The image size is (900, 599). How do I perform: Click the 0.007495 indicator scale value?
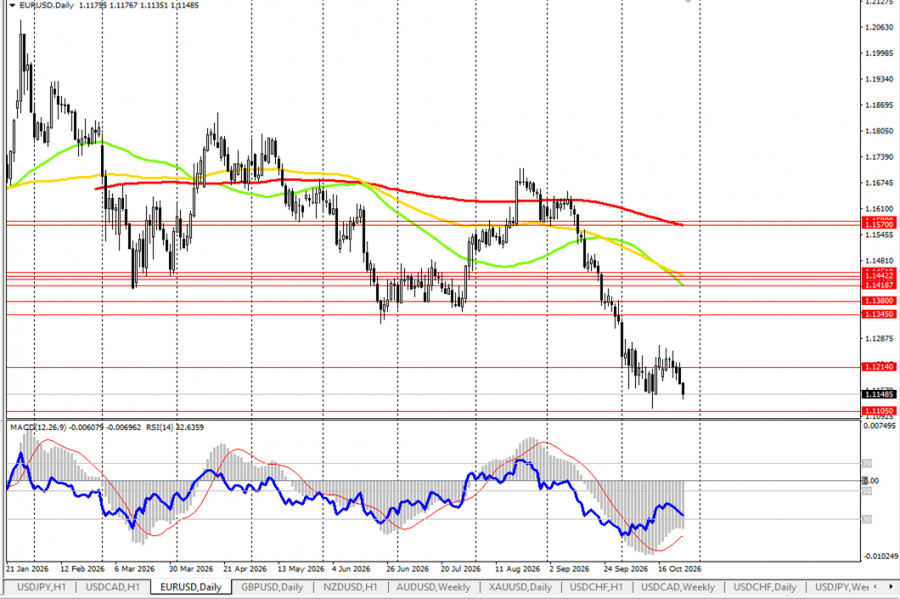tap(879, 426)
